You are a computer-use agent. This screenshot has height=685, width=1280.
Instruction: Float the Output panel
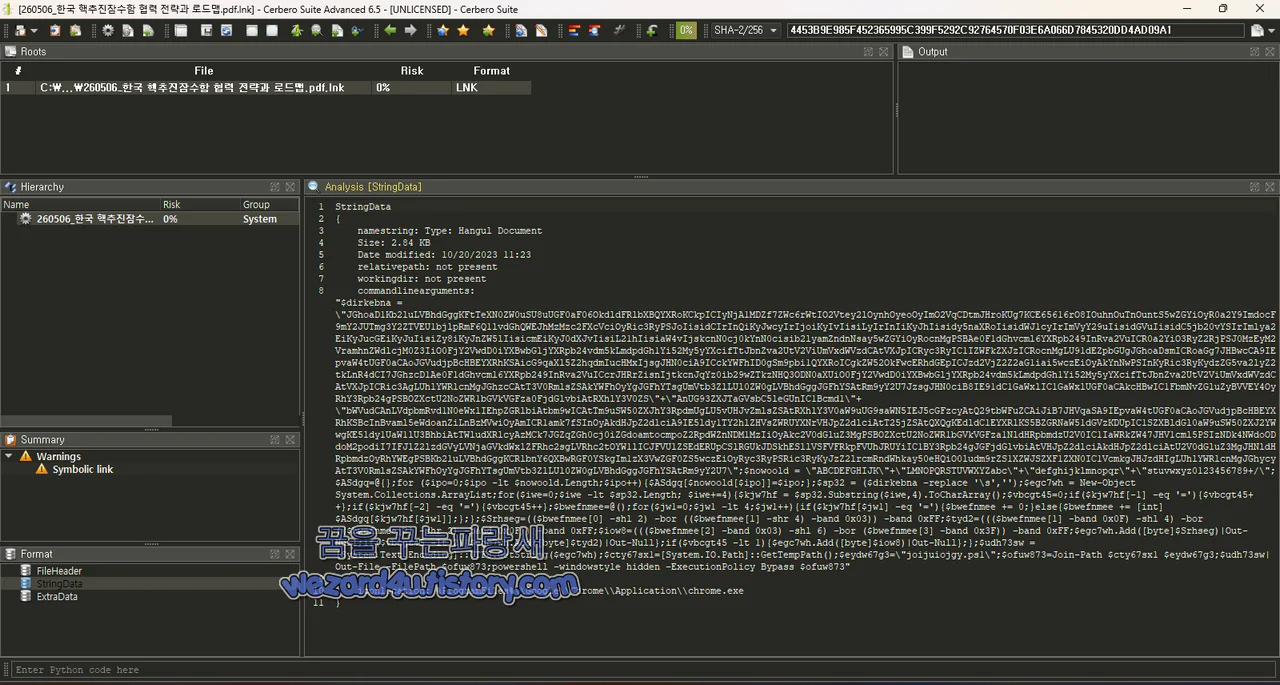click(1255, 51)
